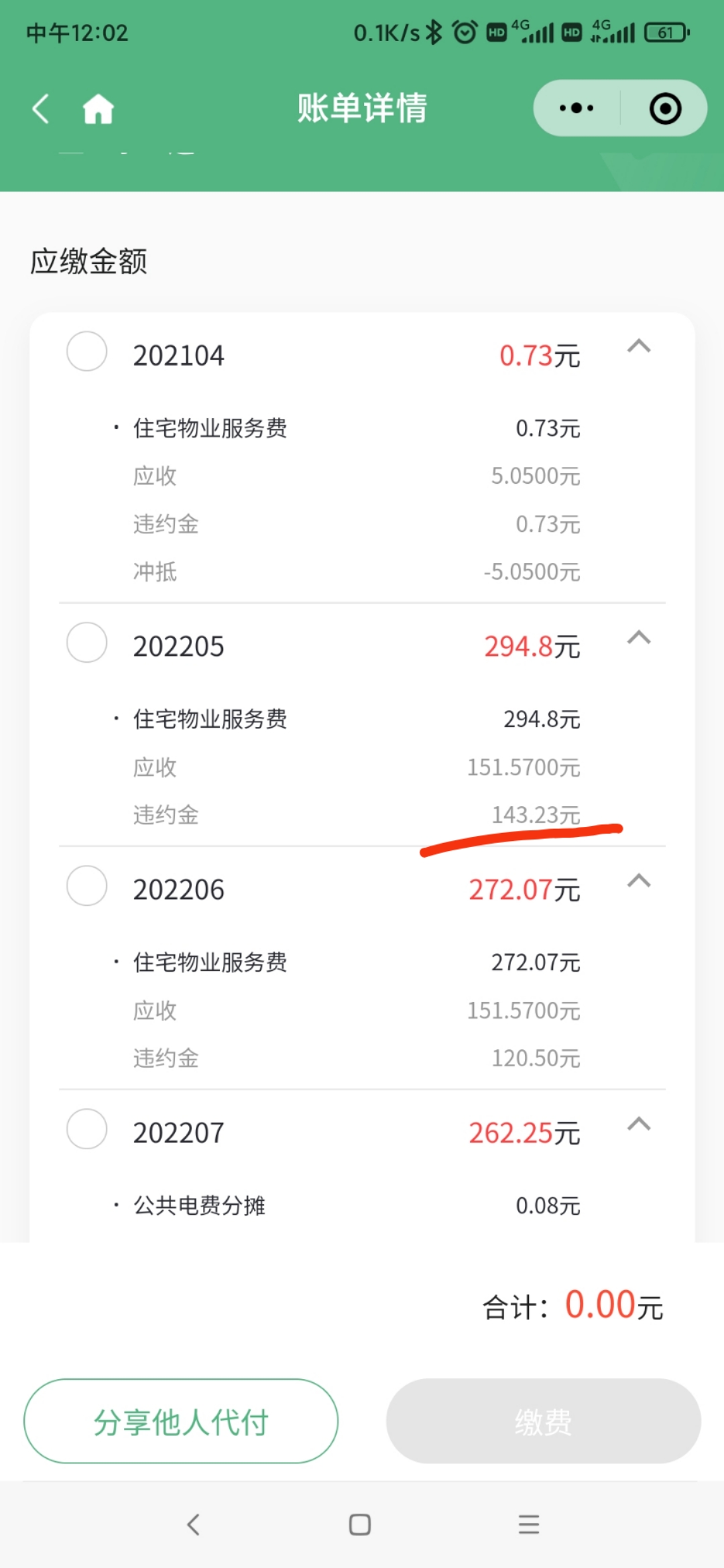Image resolution: width=724 pixels, height=1568 pixels.
Task: Tap the 202205 住宅物业服务费 item
Action: click(210, 720)
